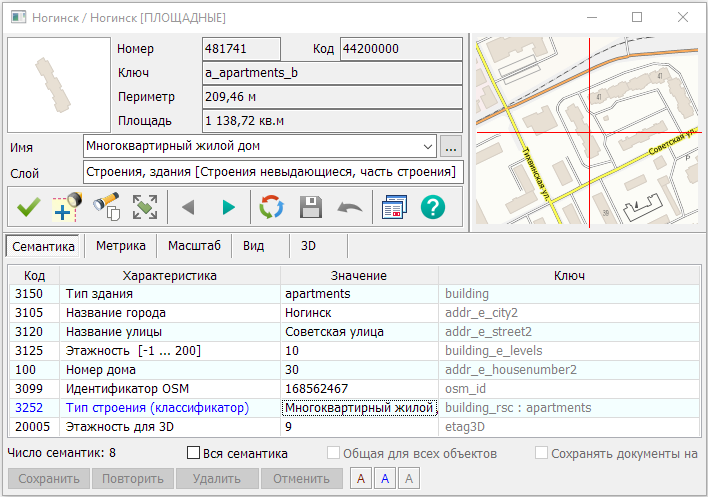Click the windows list icon in toolbar
The width and height of the screenshot is (708, 497).
(394, 207)
